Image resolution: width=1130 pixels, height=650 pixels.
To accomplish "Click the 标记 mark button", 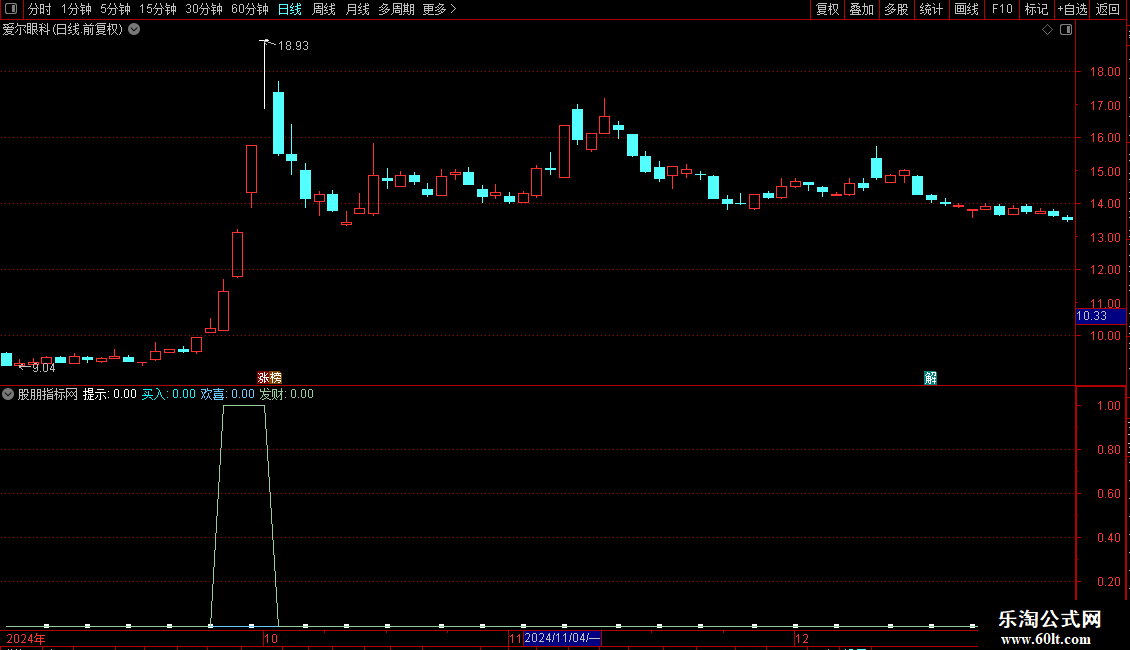I will [1036, 9].
